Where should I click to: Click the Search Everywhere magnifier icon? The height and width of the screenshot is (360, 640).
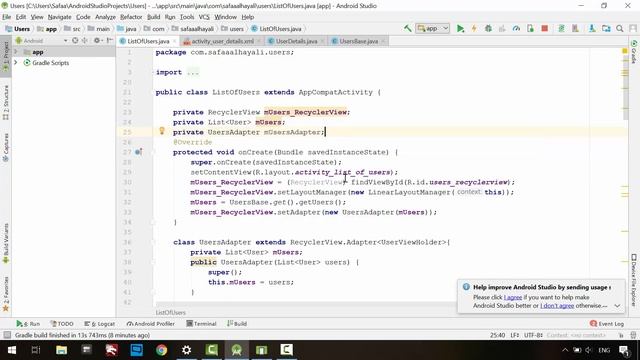[620, 29]
